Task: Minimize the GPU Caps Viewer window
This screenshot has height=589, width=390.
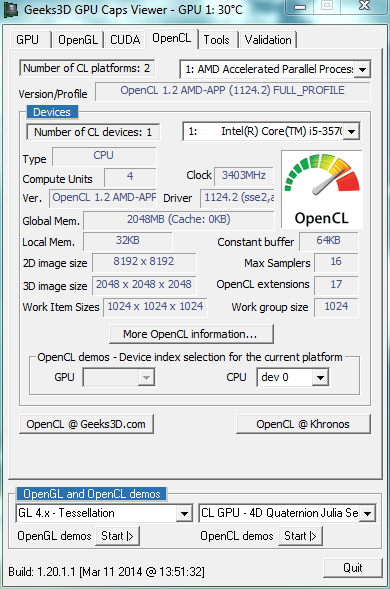Action: click(x=300, y=6)
